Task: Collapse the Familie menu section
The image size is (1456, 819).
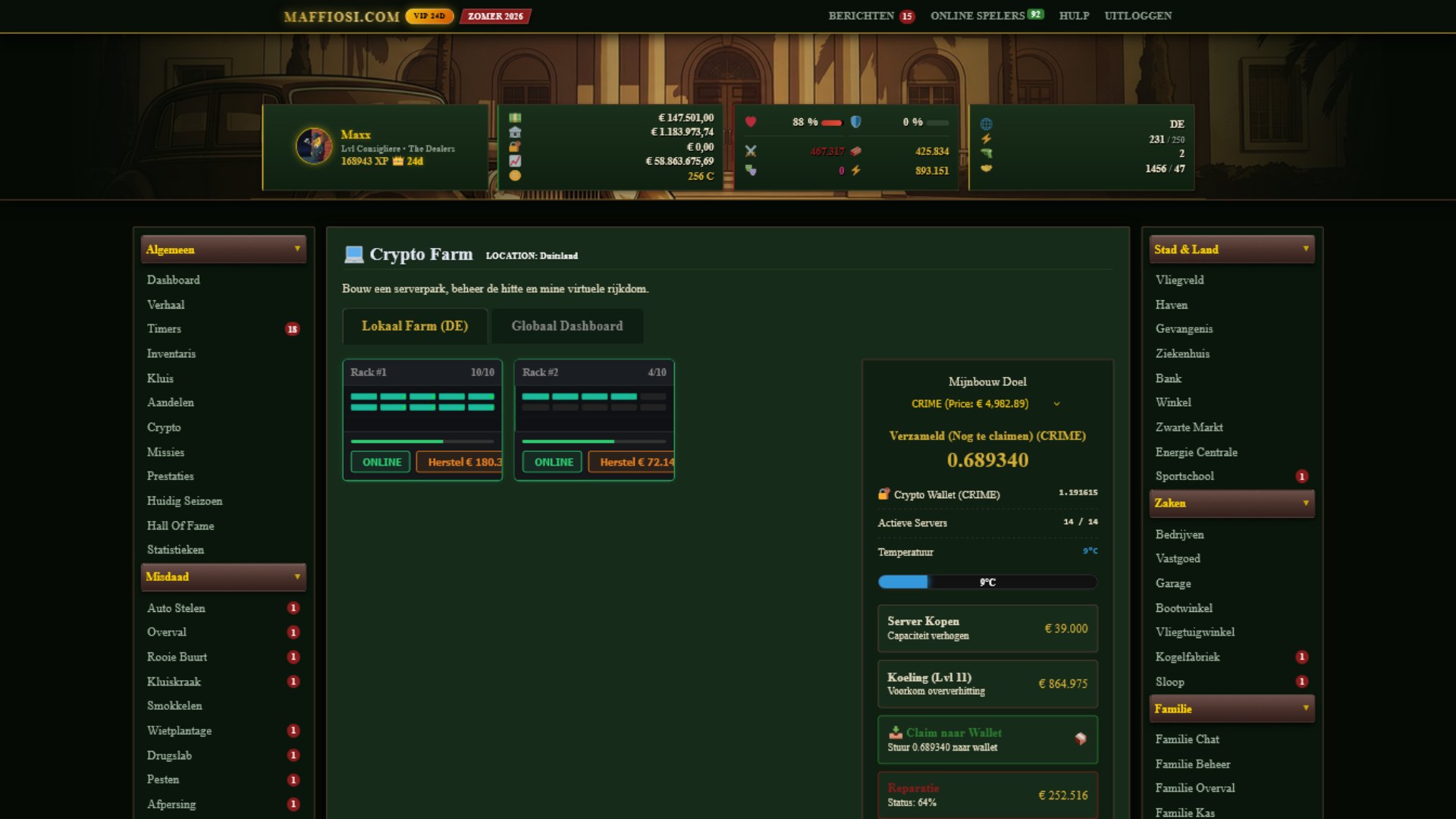Action: click(x=1232, y=708)
